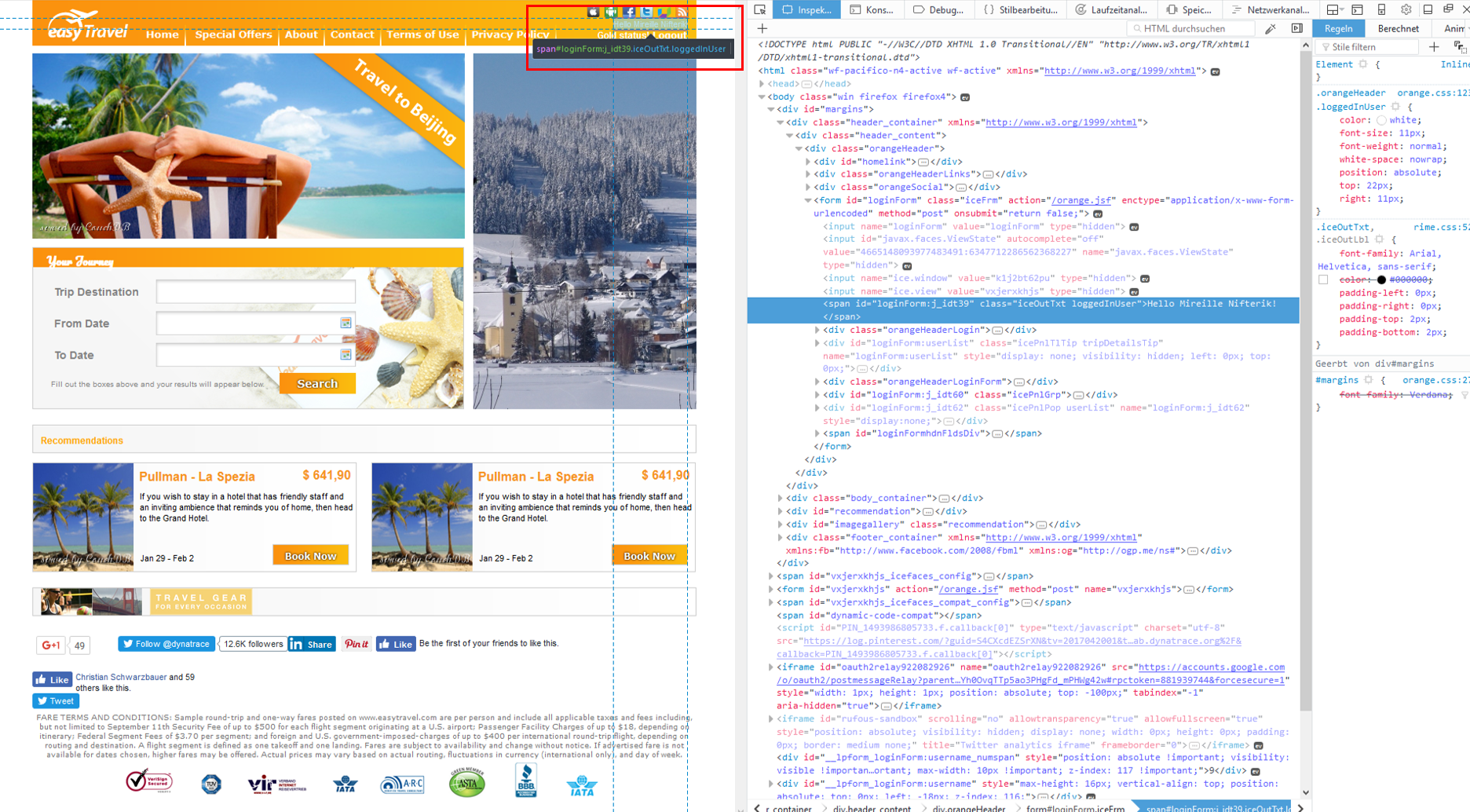Open the To Date calendar picker
Image resolution: width=1470 pixels, height=812 pixels.
tap(346, 354)
